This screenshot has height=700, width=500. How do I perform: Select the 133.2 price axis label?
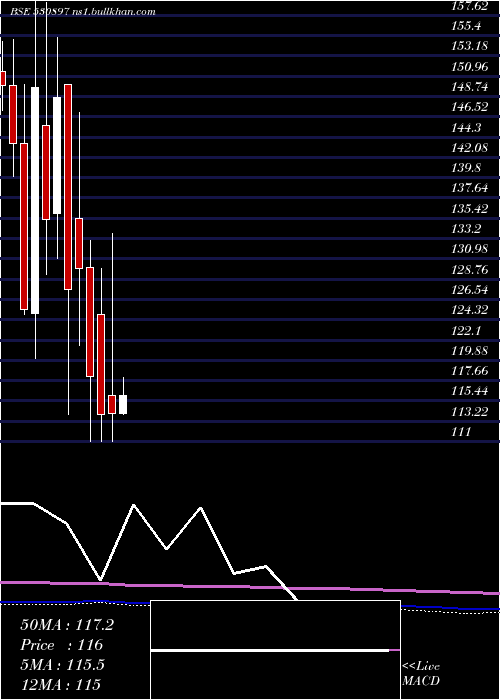tap(466, 229)
